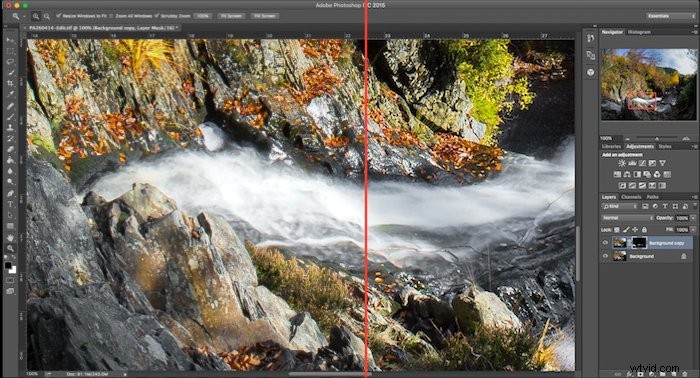
Task: Add a Vibrance adjustment
Action: pyautogui.click(x=662, y=163)
